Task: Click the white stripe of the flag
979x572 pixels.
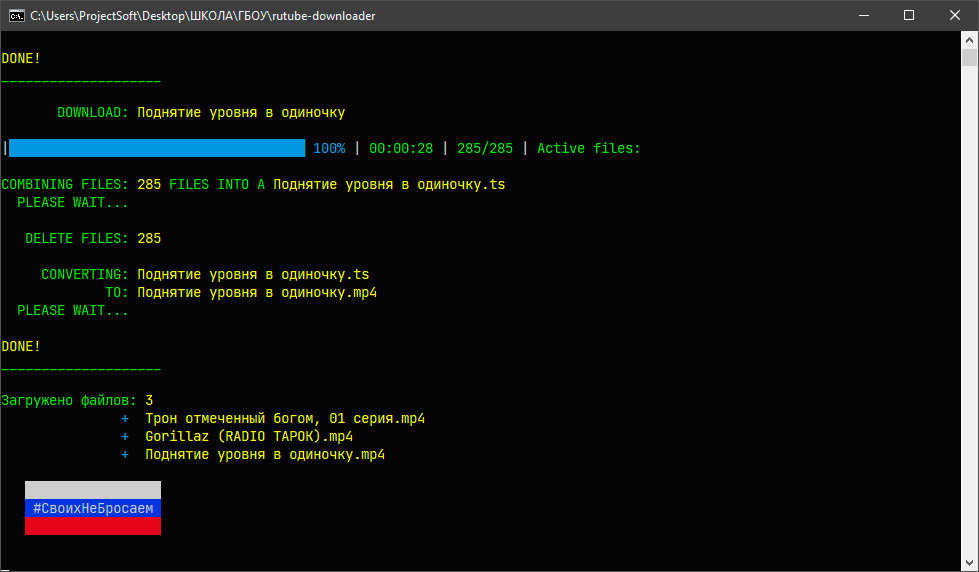Action: [93, 490]
